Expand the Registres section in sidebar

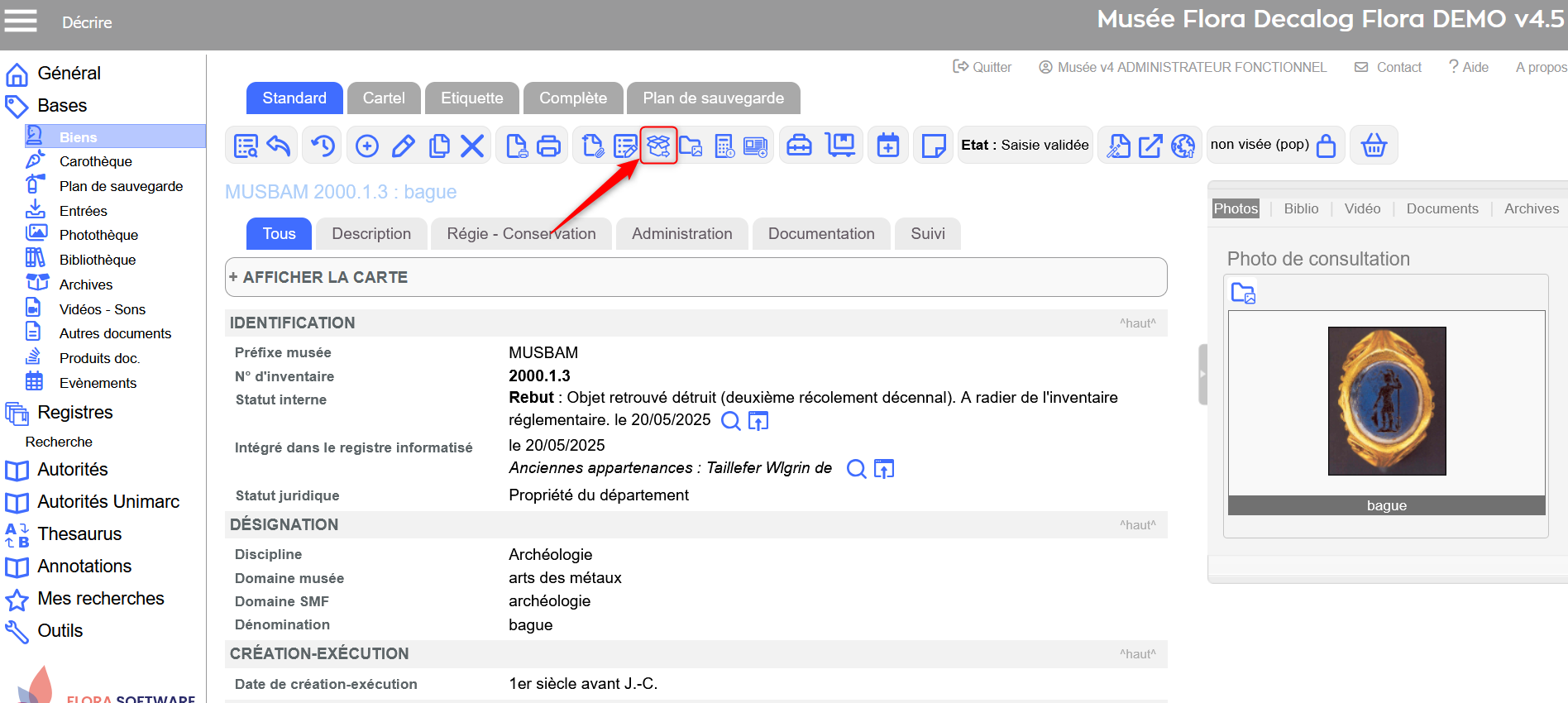tap(74, 413)
